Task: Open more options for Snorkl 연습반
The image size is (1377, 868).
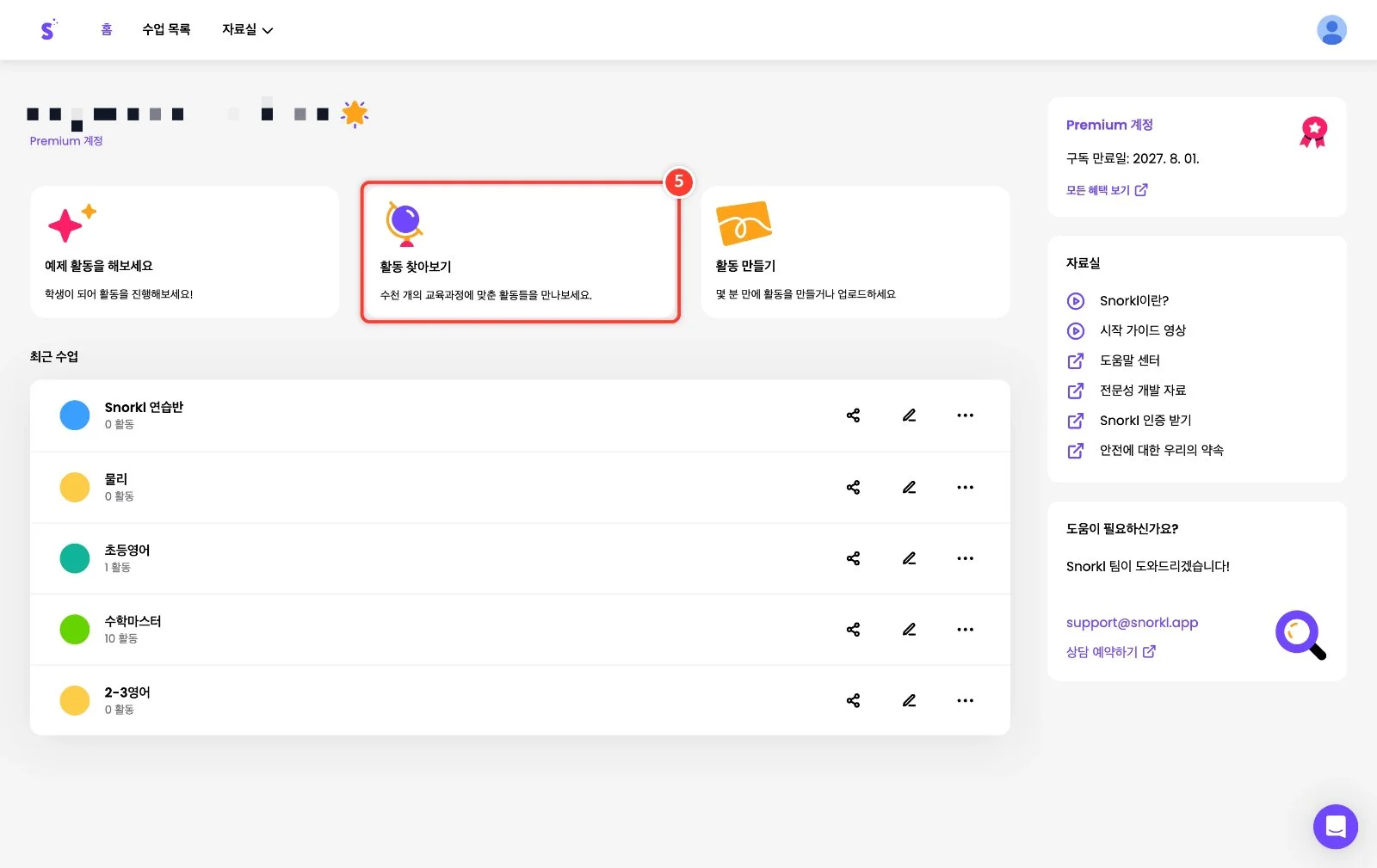Action: [965, 416]
